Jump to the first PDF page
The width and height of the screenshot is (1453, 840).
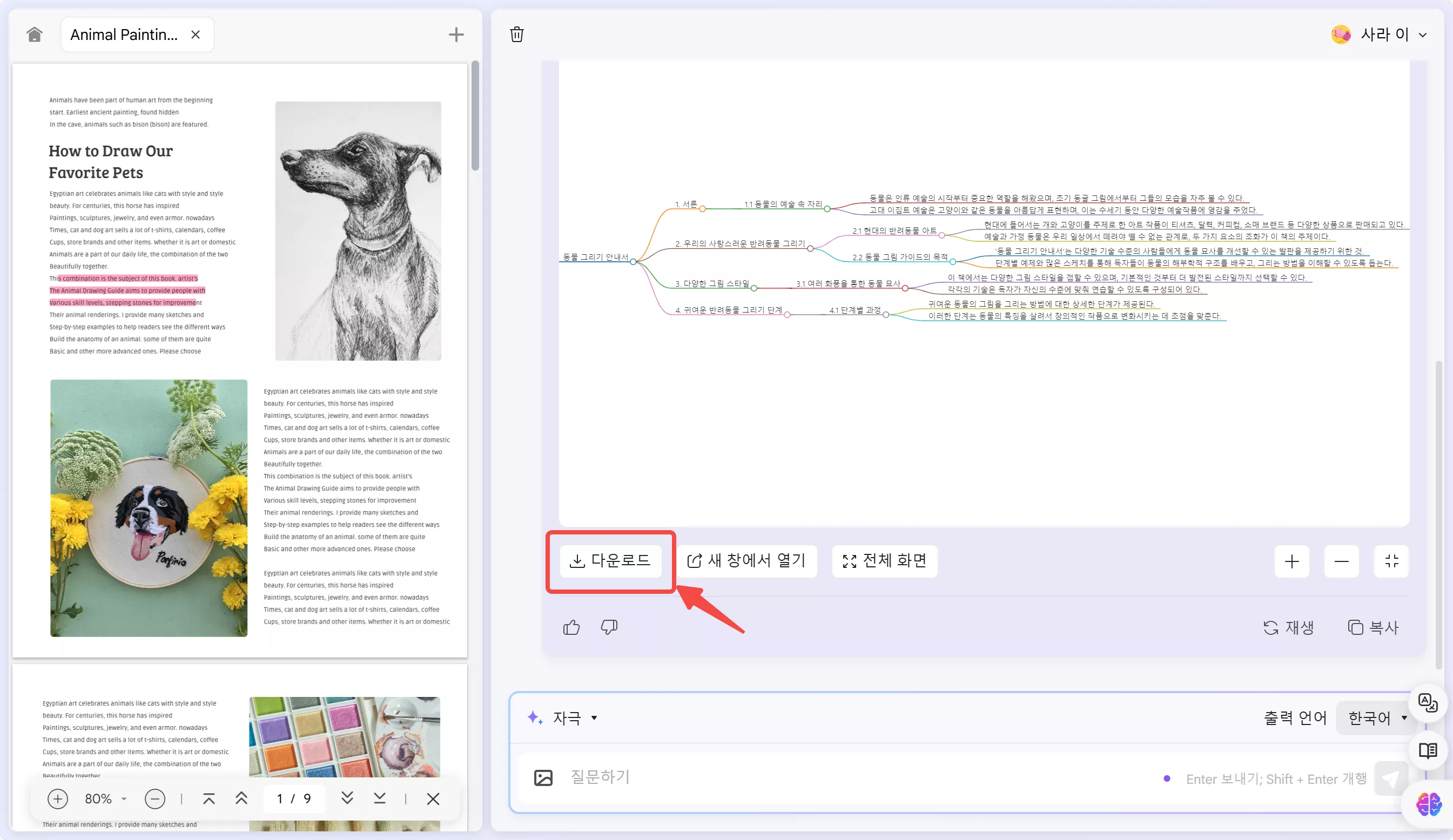208,798
